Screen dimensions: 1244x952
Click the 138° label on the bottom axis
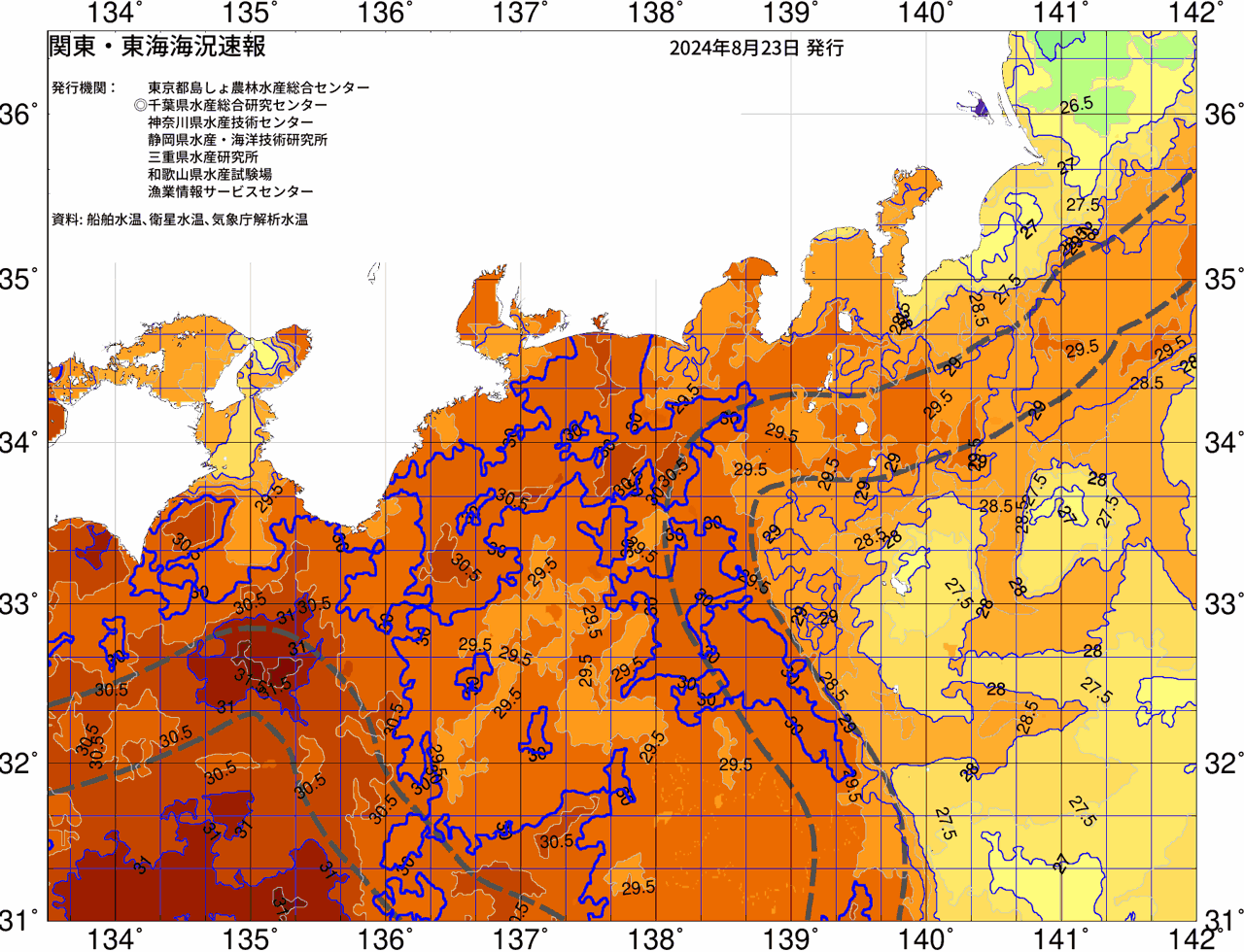tap(656, 938)
